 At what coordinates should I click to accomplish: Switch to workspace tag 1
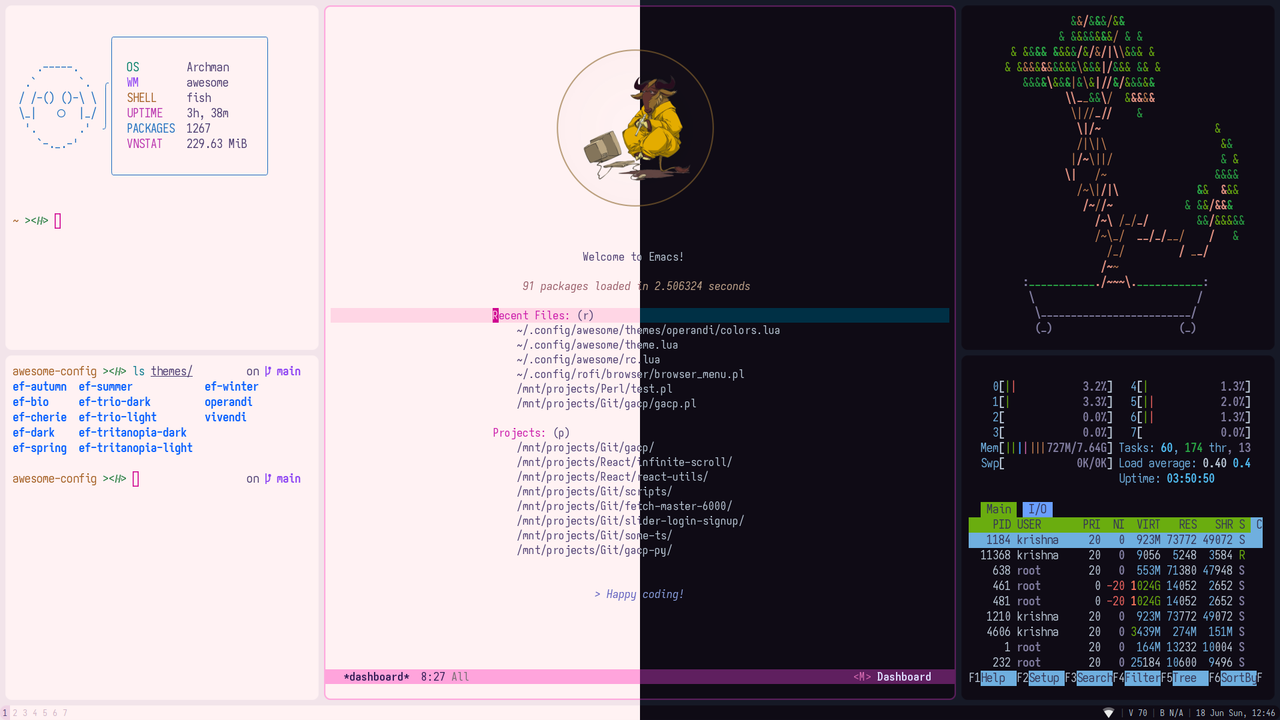pos(4,713)
